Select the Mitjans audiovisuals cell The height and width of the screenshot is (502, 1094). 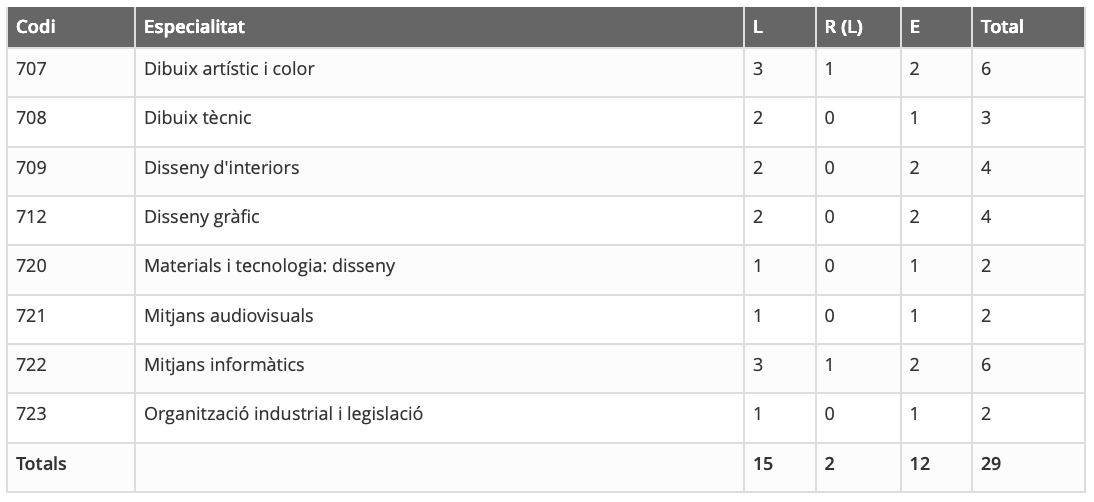click(x=228, y=315)
